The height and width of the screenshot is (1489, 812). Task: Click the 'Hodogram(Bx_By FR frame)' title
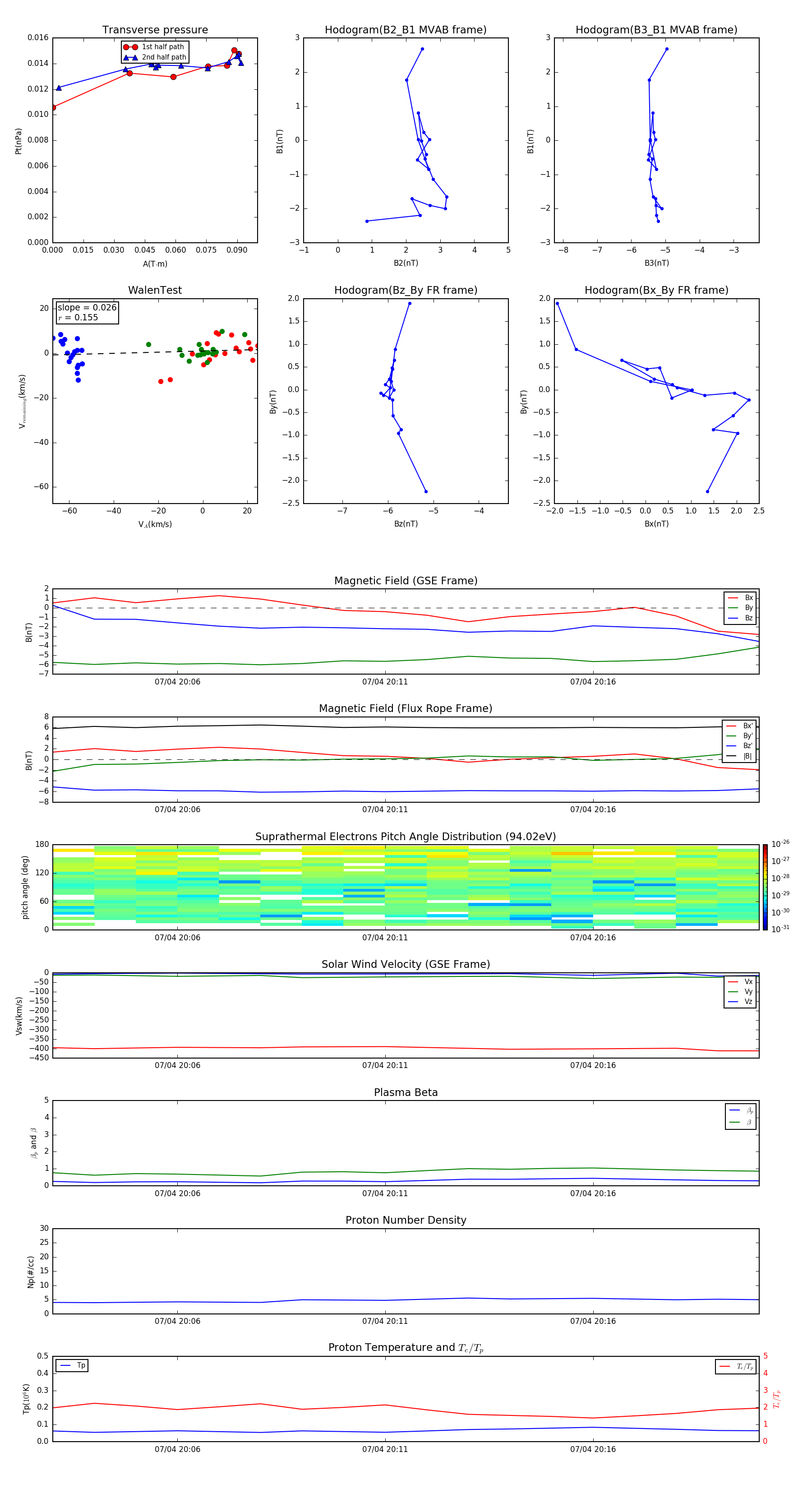point(656,290)
